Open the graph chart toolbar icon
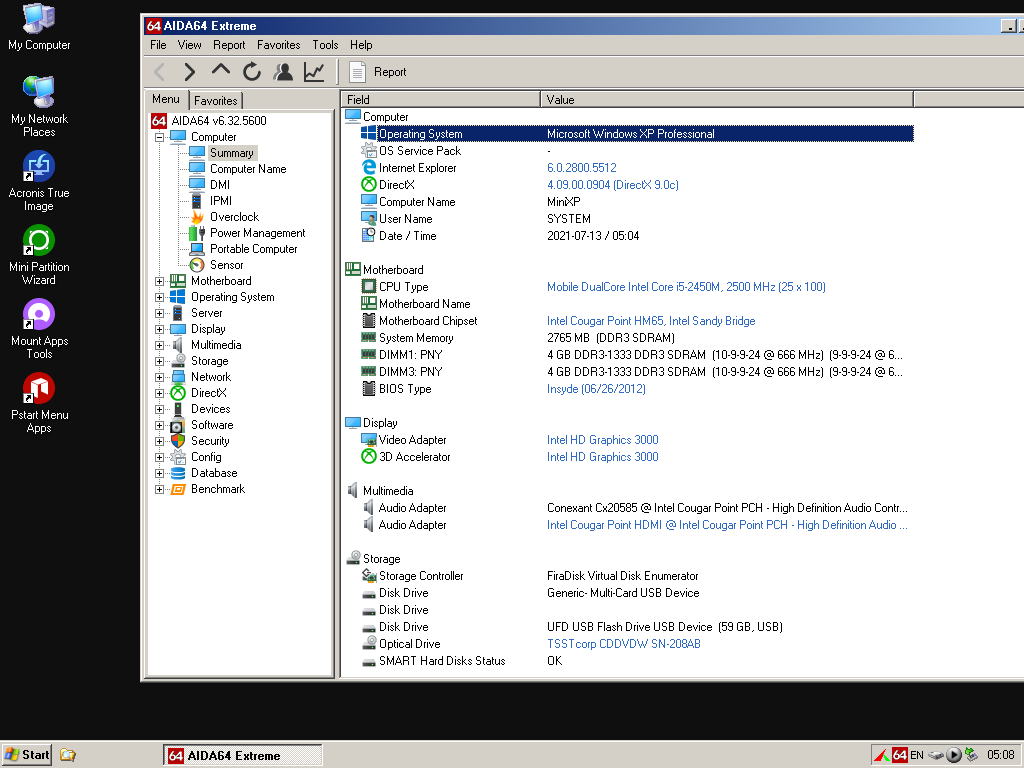1024x768 pixels. click(314, 72)
